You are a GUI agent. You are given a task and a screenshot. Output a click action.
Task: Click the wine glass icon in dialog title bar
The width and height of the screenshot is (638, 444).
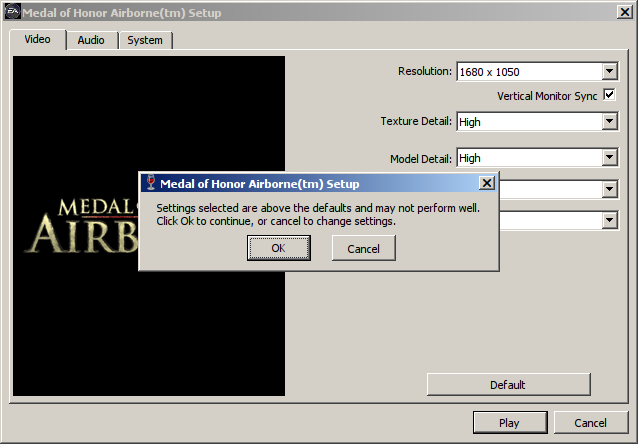coord(151,183)
